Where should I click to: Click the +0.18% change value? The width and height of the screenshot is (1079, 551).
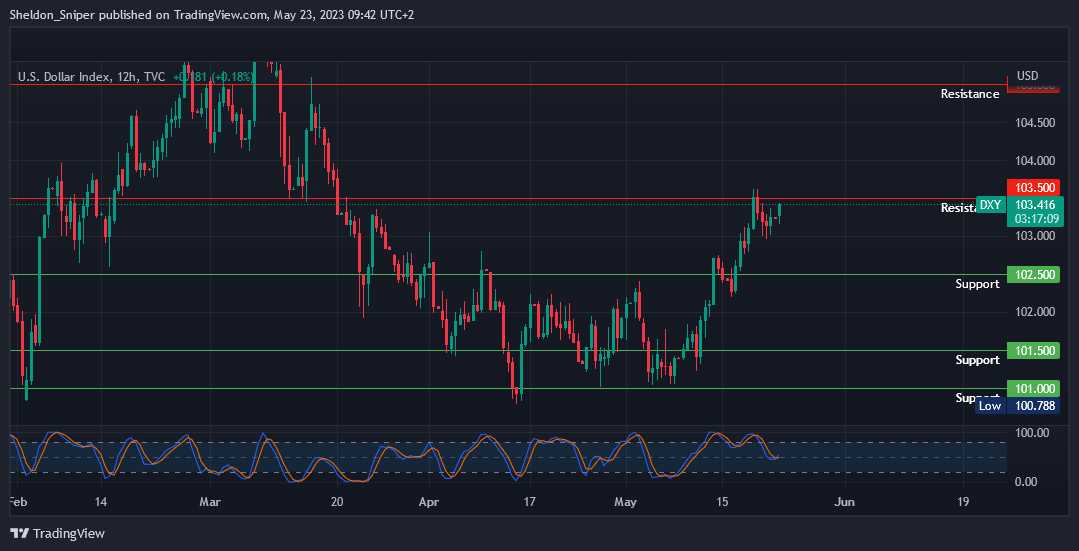[x=233, y=77]
